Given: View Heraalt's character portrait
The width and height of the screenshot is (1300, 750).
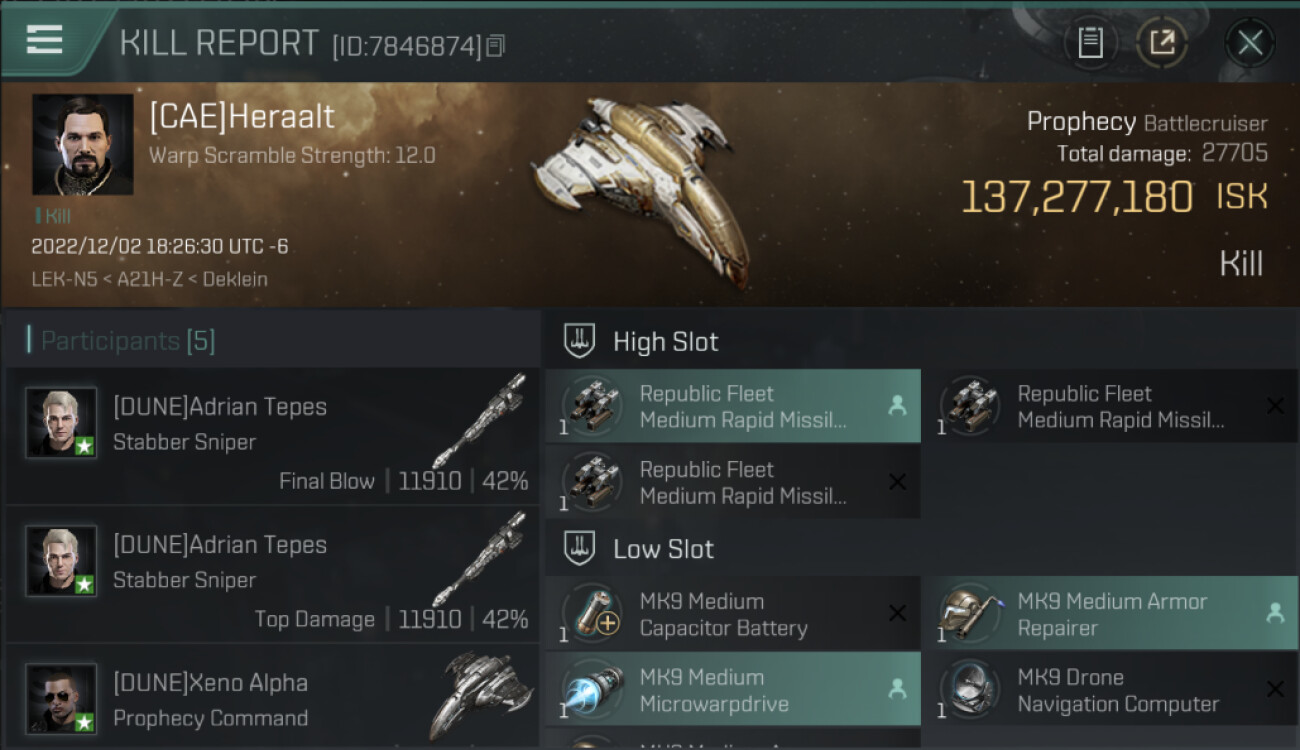Looking at the screenshot, I should pyautogui.click(x=82, y=144).
